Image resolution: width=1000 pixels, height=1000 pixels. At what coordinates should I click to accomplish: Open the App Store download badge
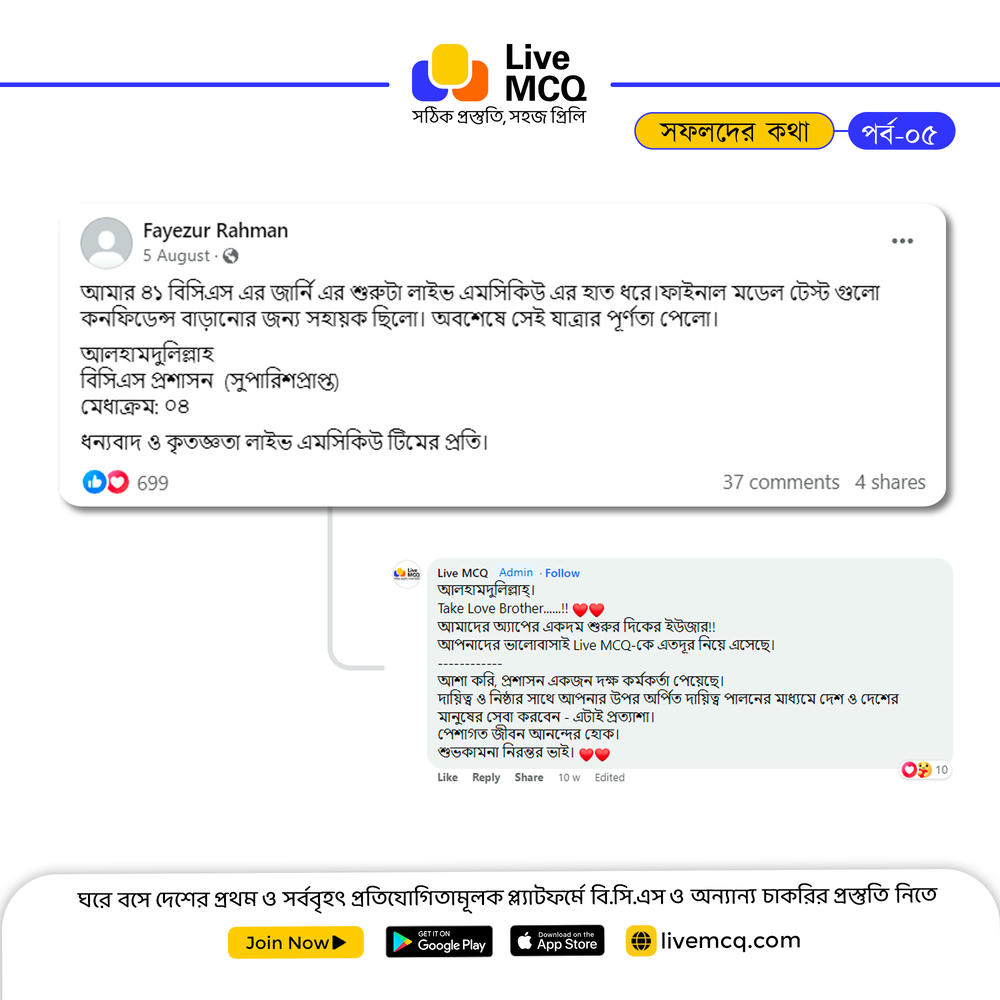(x=557, y=941)
